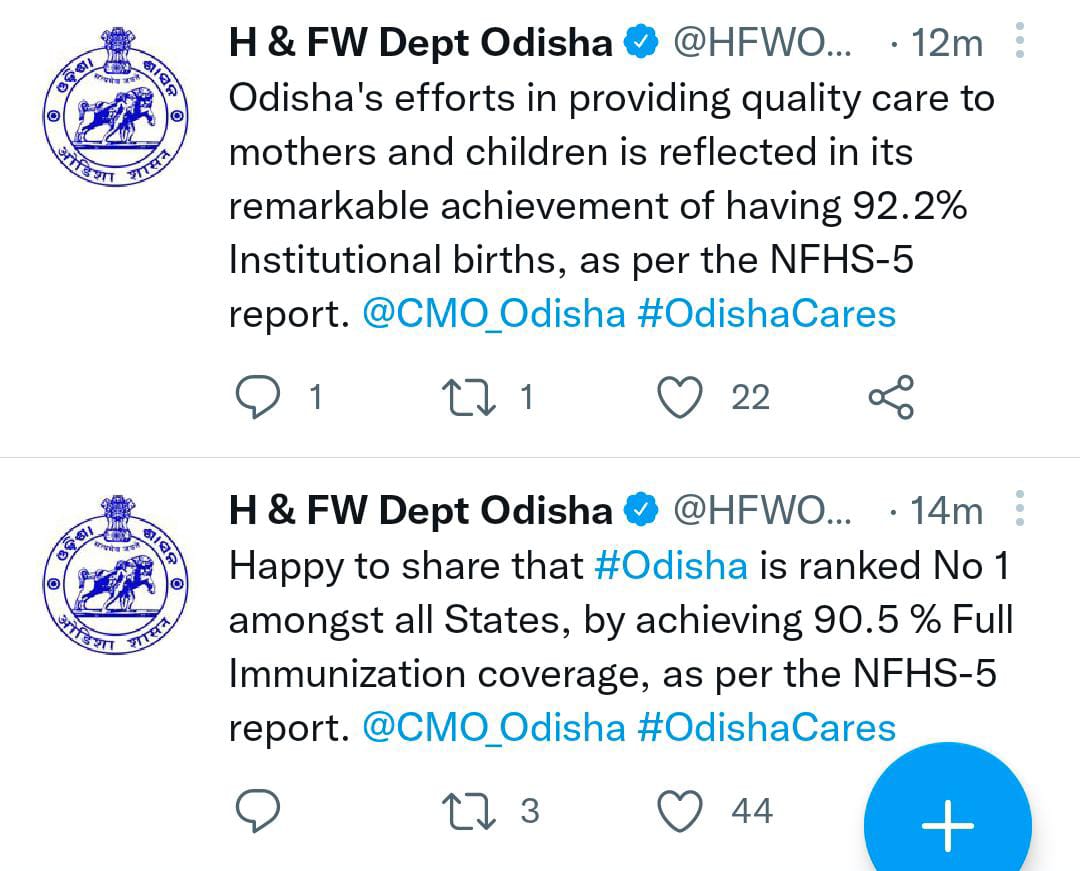Open more options menu on 12m tweet
The height and width of the screenshot is (871, 1080).
coord(1020,40)
